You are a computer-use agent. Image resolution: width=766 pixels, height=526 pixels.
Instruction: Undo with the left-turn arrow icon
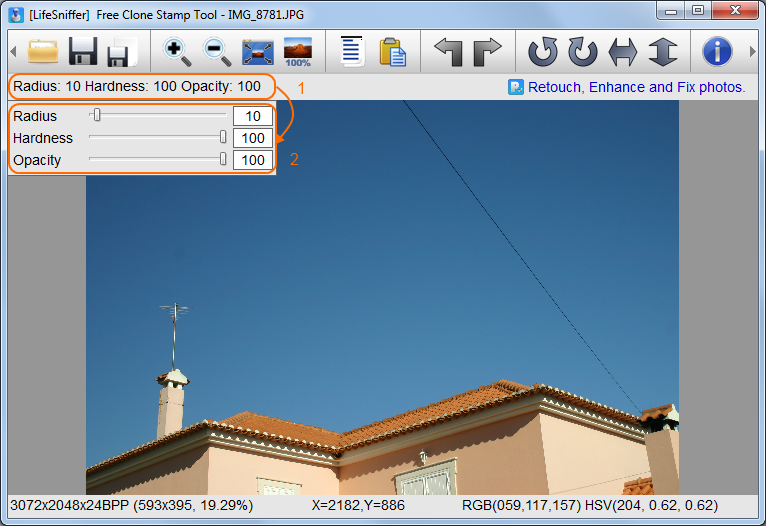(x=448, y=52)
